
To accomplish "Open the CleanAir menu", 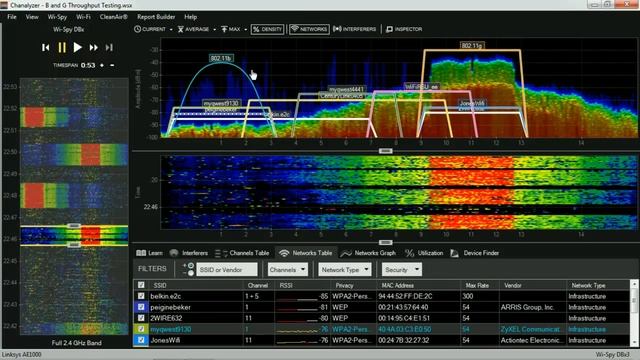I will (113, 17).
